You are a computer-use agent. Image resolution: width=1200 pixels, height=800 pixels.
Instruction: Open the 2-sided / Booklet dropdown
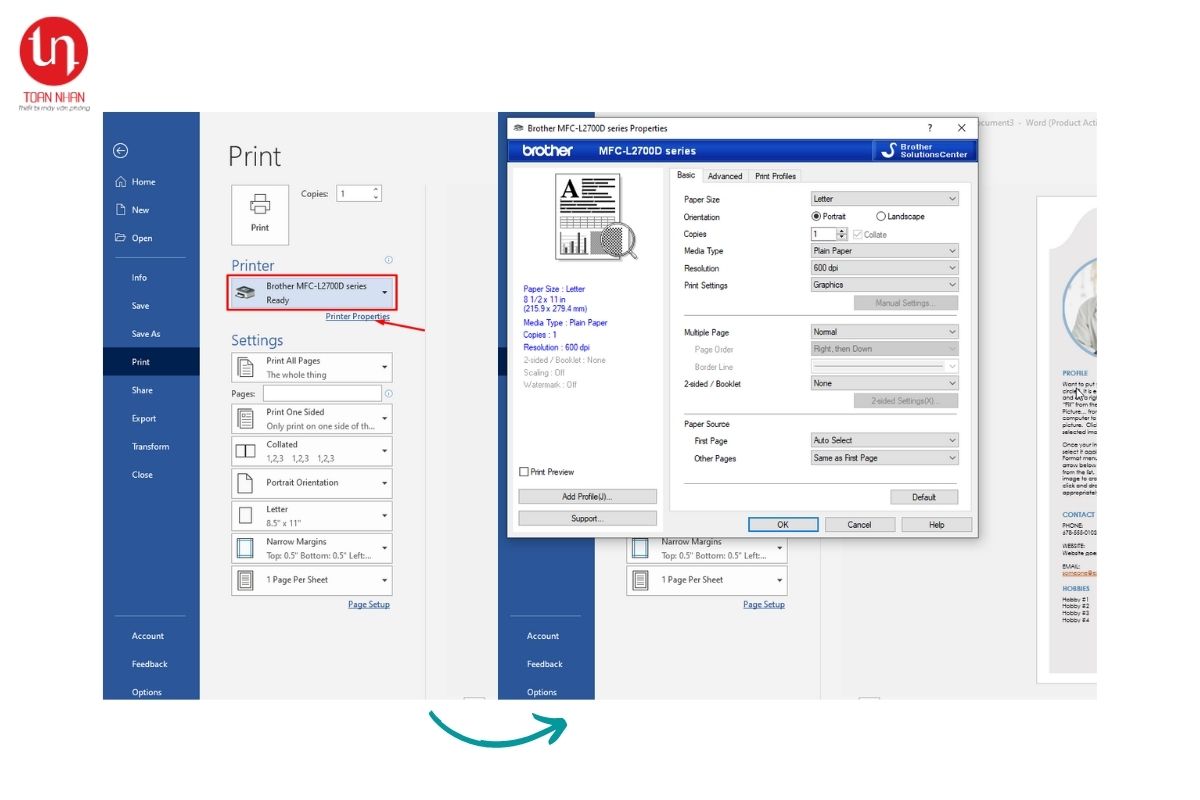click(x=884, y=383)
